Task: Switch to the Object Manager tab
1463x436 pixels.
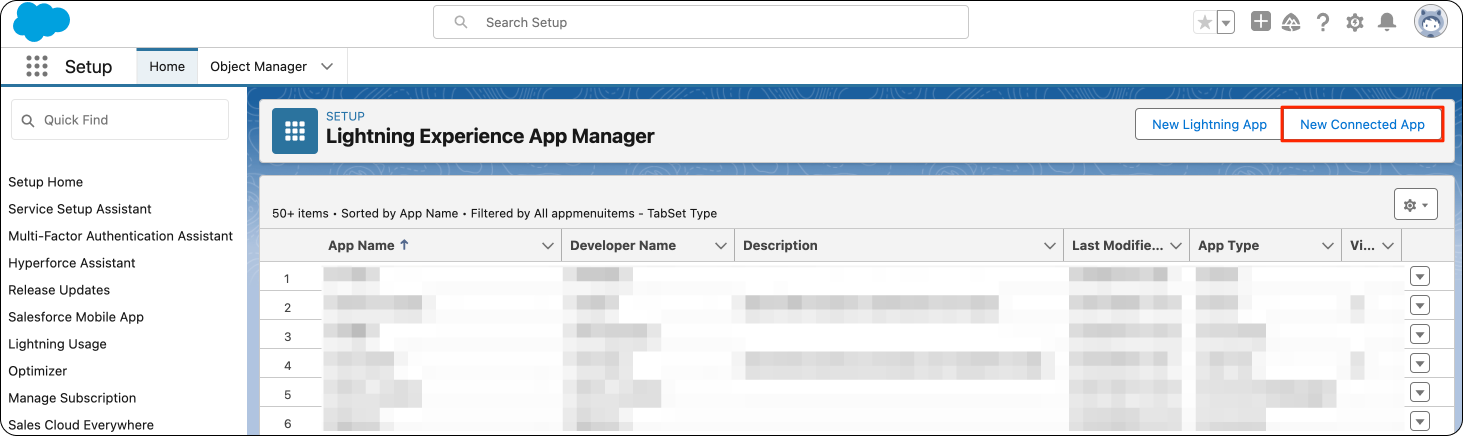Action: tap(258, 66)
